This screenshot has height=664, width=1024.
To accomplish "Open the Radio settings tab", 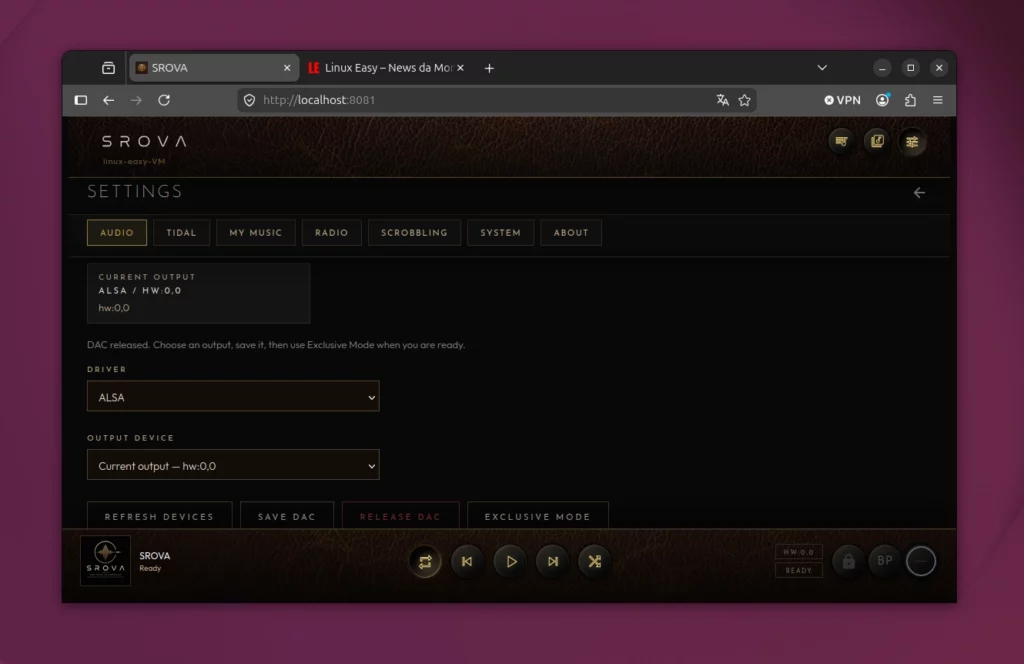I will click(332, 232).
